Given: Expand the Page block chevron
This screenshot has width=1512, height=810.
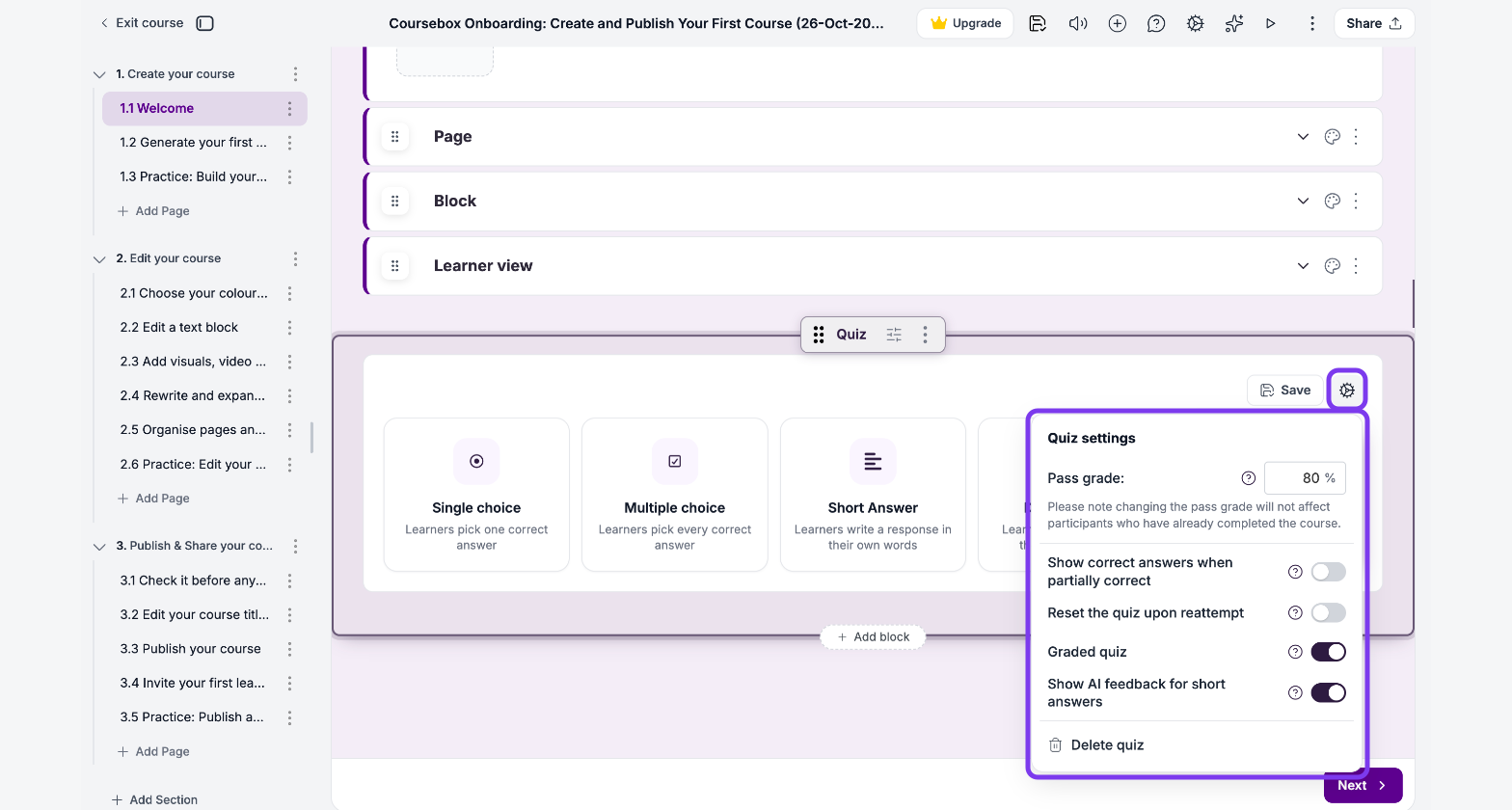Looking at the screenshot, I should point(1303,137).
